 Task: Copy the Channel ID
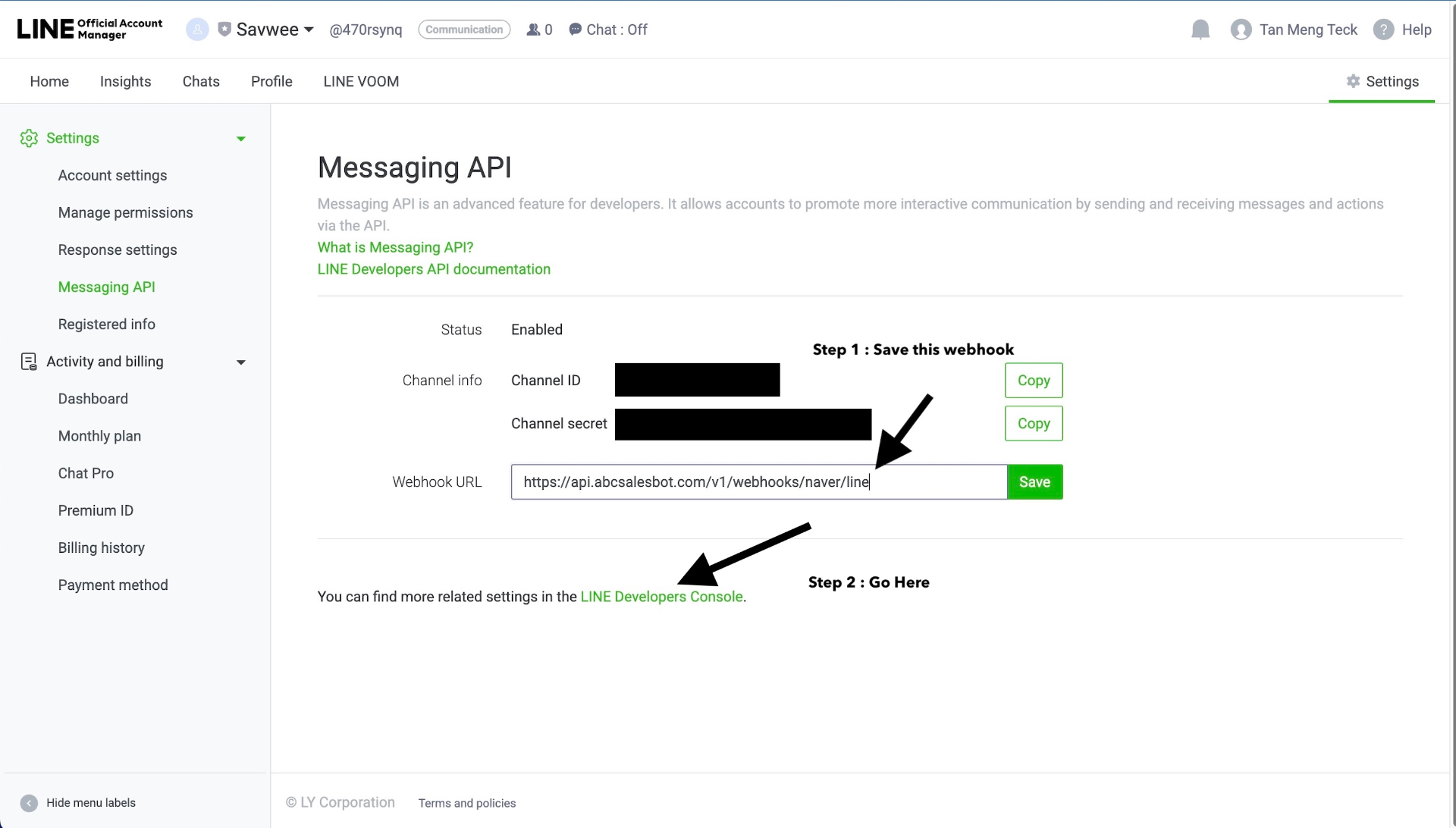[1034, 381]
